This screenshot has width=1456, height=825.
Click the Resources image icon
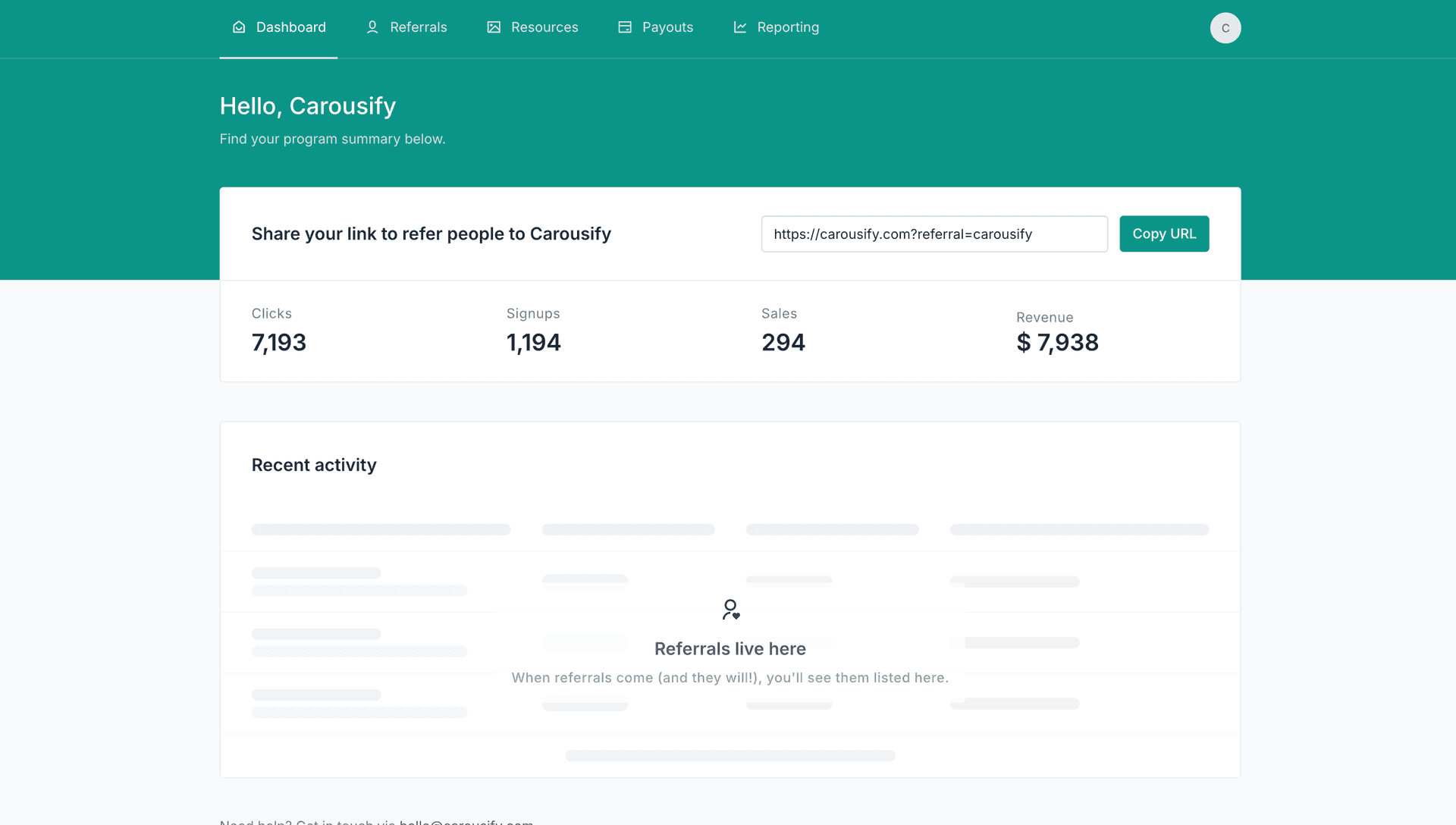[x=494, y=27]
